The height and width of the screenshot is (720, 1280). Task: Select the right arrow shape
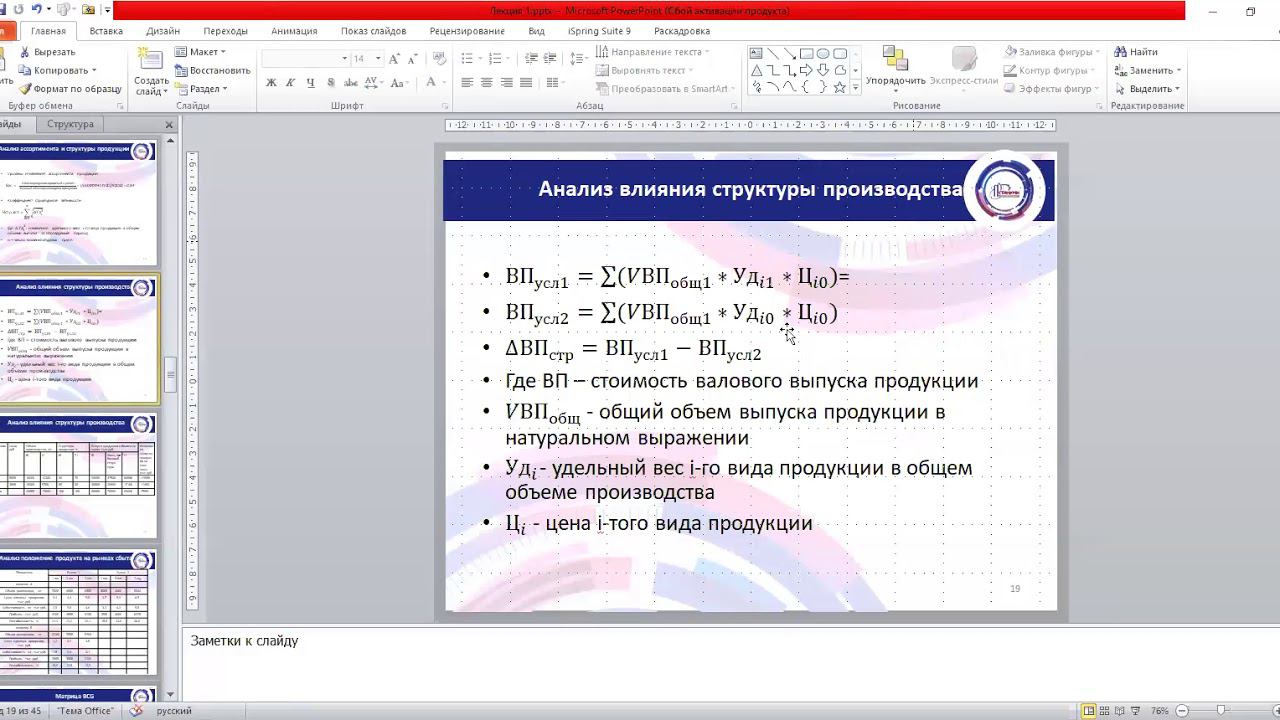pos(806,71)
